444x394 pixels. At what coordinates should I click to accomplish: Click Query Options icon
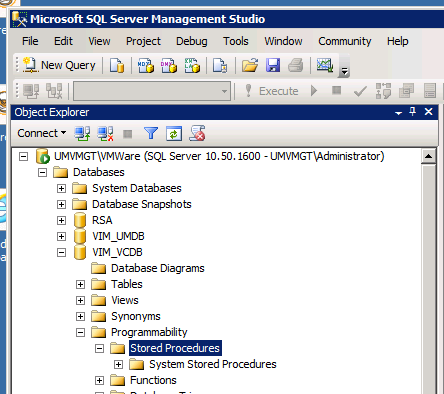[406, 91]
